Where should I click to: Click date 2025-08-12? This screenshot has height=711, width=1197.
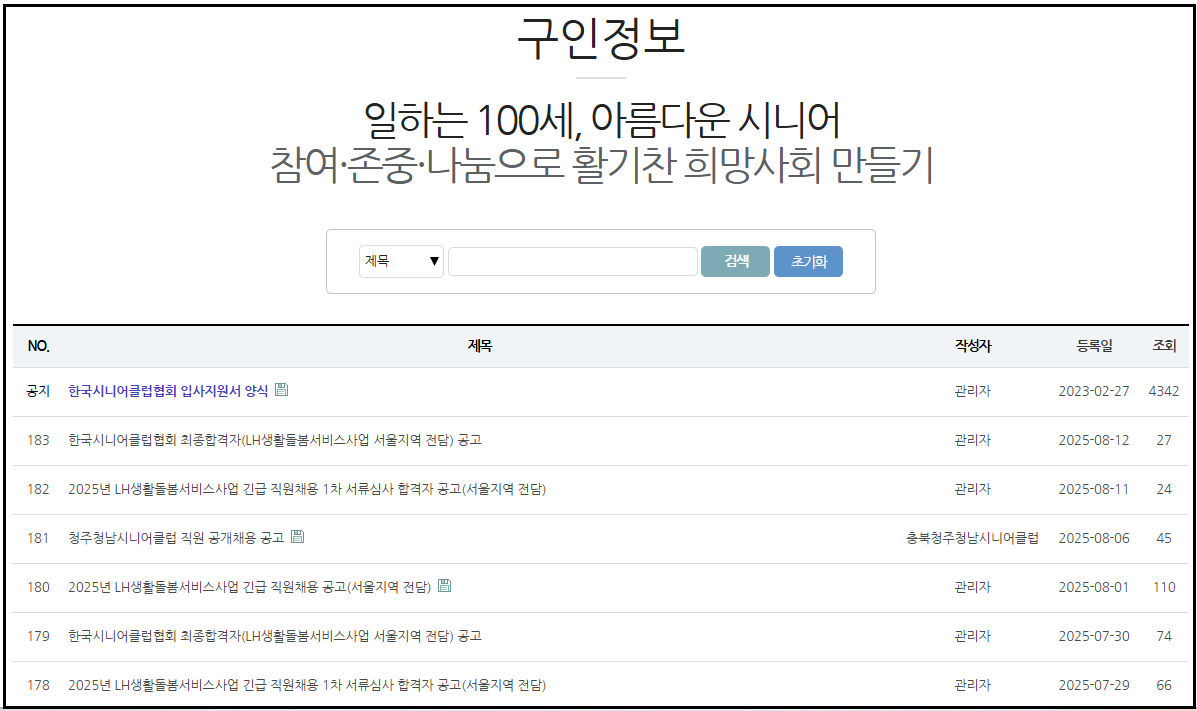point(1094,440)
